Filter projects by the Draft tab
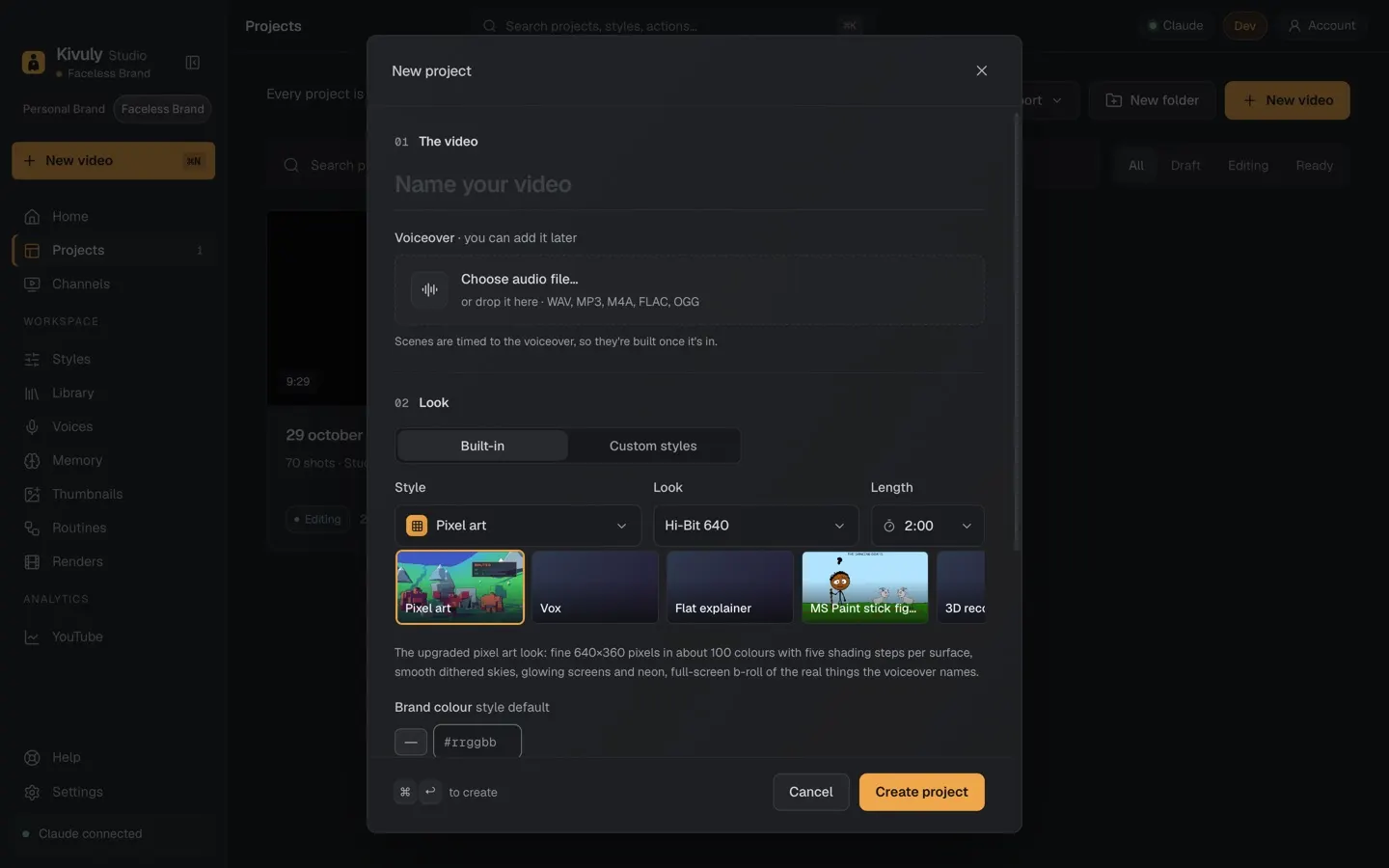1389x868 pixels. (1185, 166)
